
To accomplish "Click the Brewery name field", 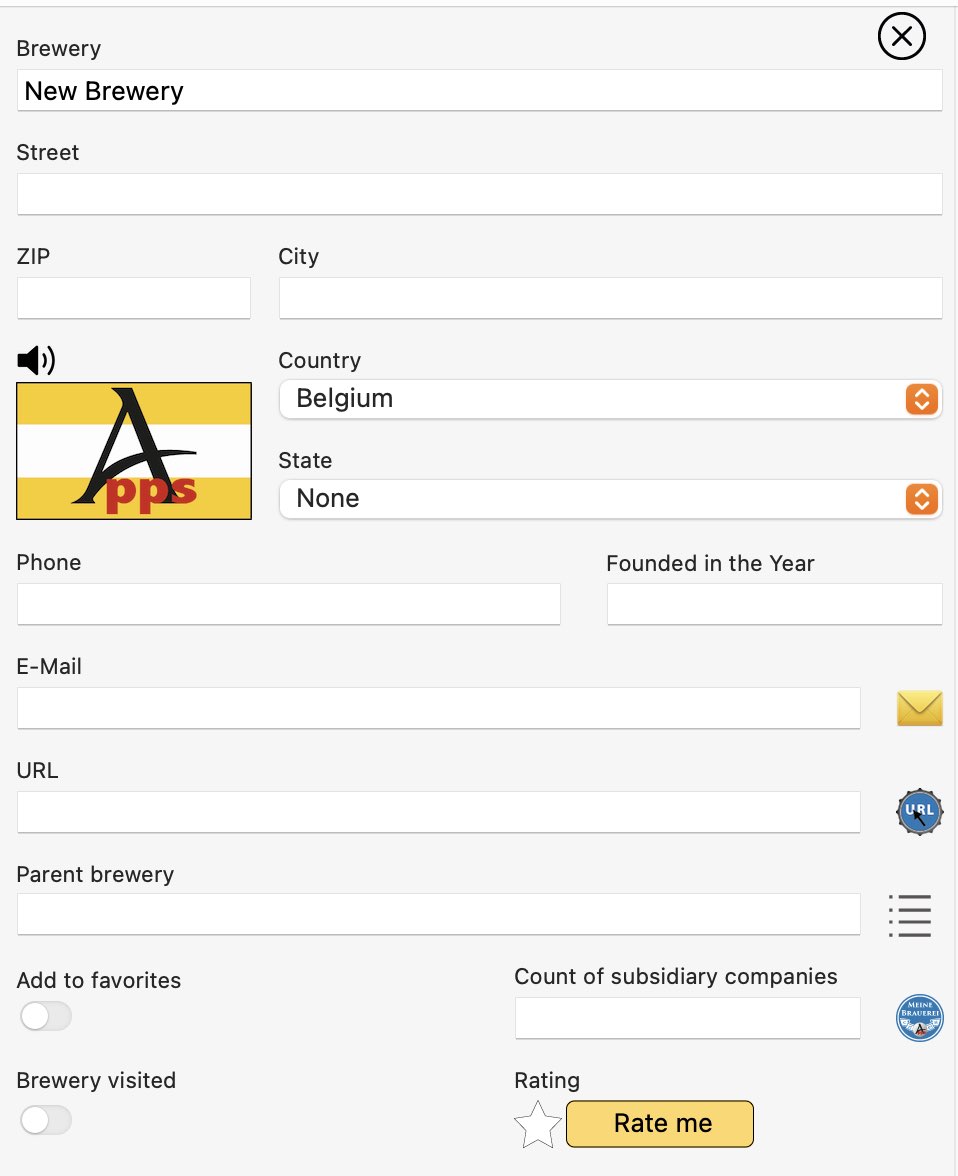I will coord(479,91).
